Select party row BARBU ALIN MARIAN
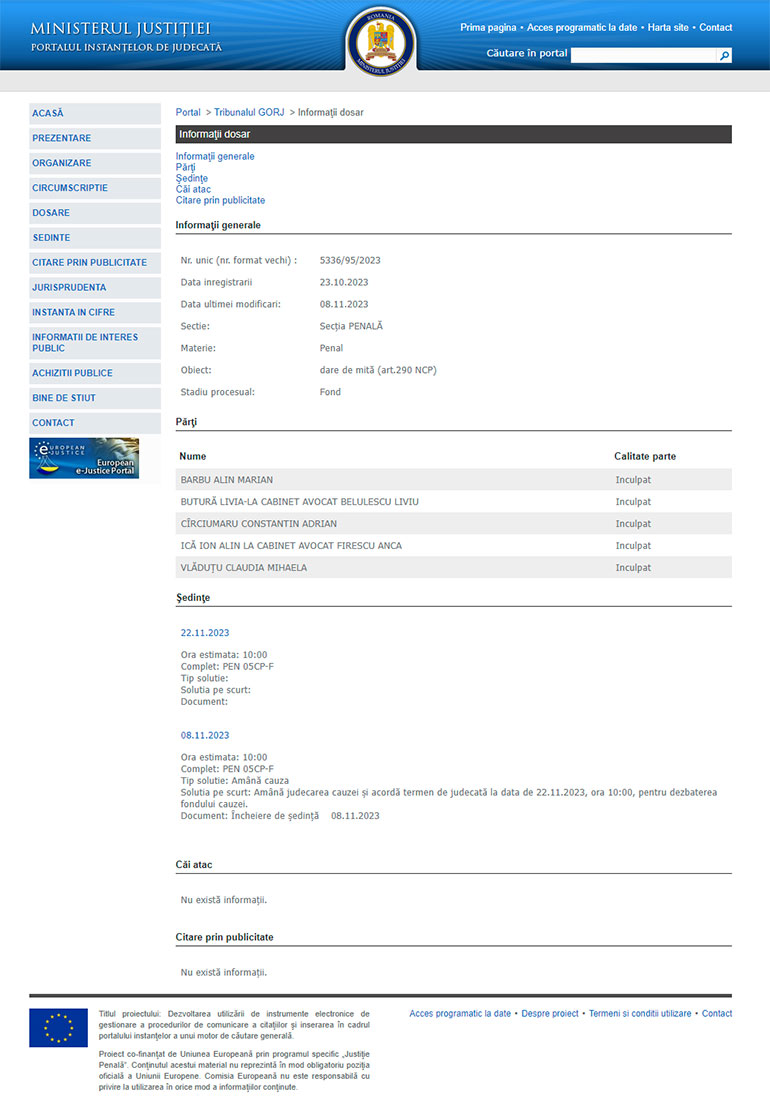770x1100 pixels. click(454, 480)
